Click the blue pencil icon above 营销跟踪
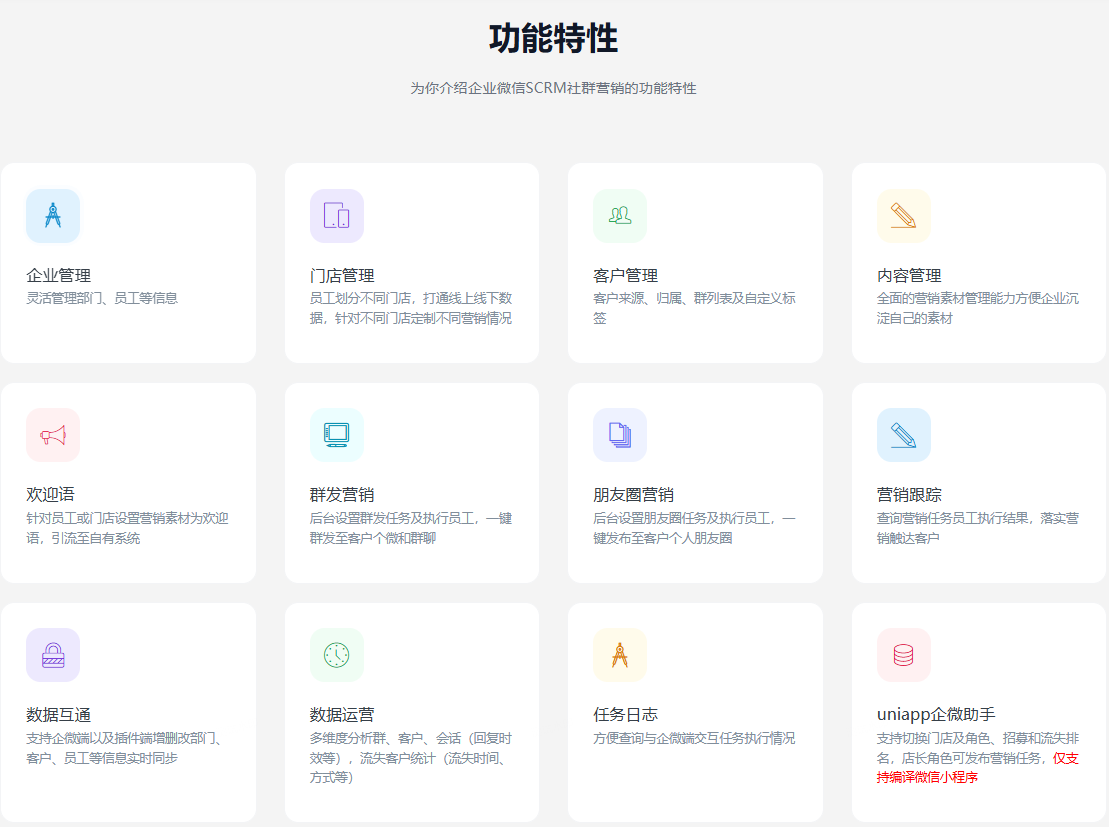This screenshot has width=1109, height=827. pyautogui.click(x=903, y=435)
